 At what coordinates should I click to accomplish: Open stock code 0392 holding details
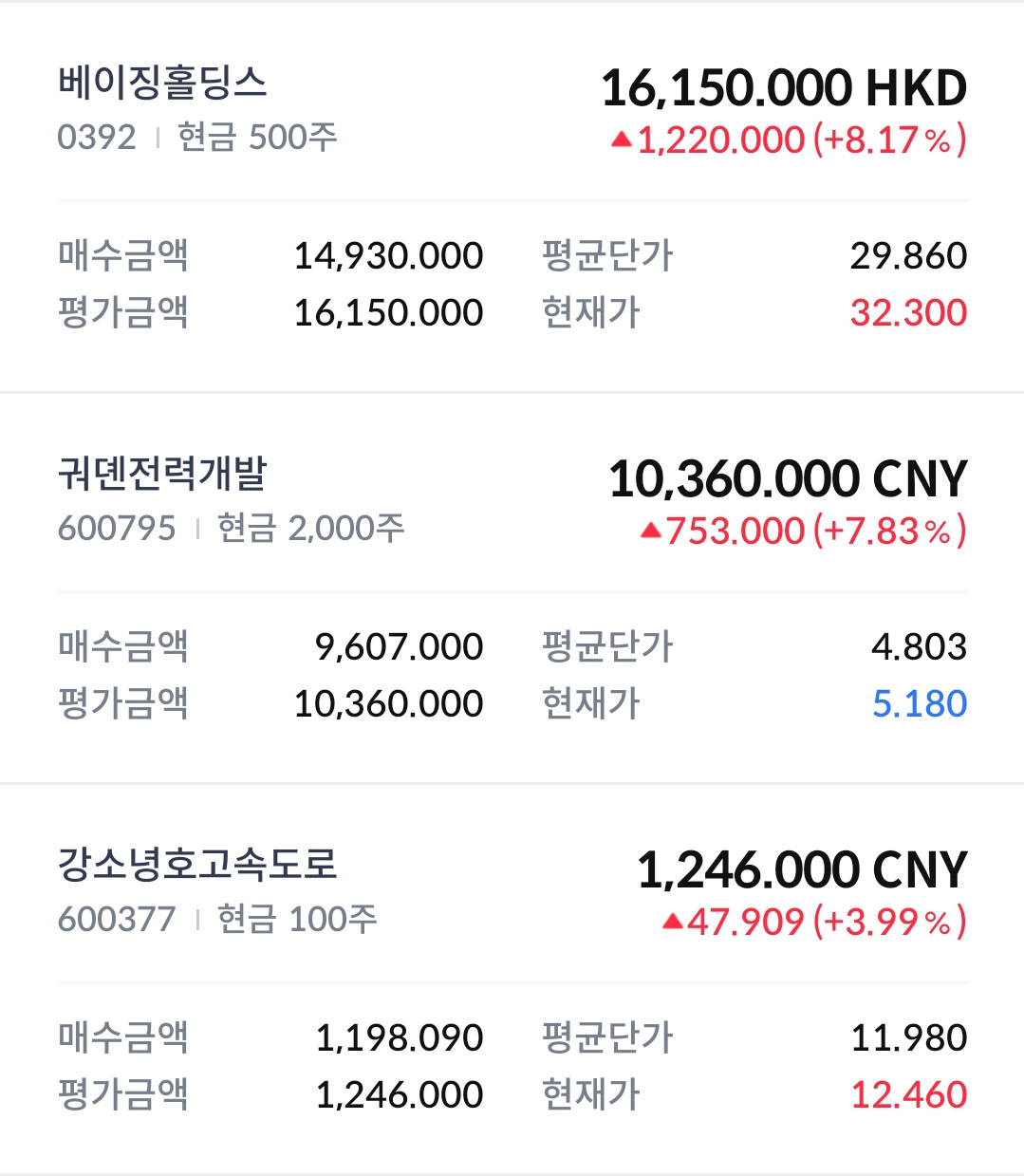click(x=97, y=137)
